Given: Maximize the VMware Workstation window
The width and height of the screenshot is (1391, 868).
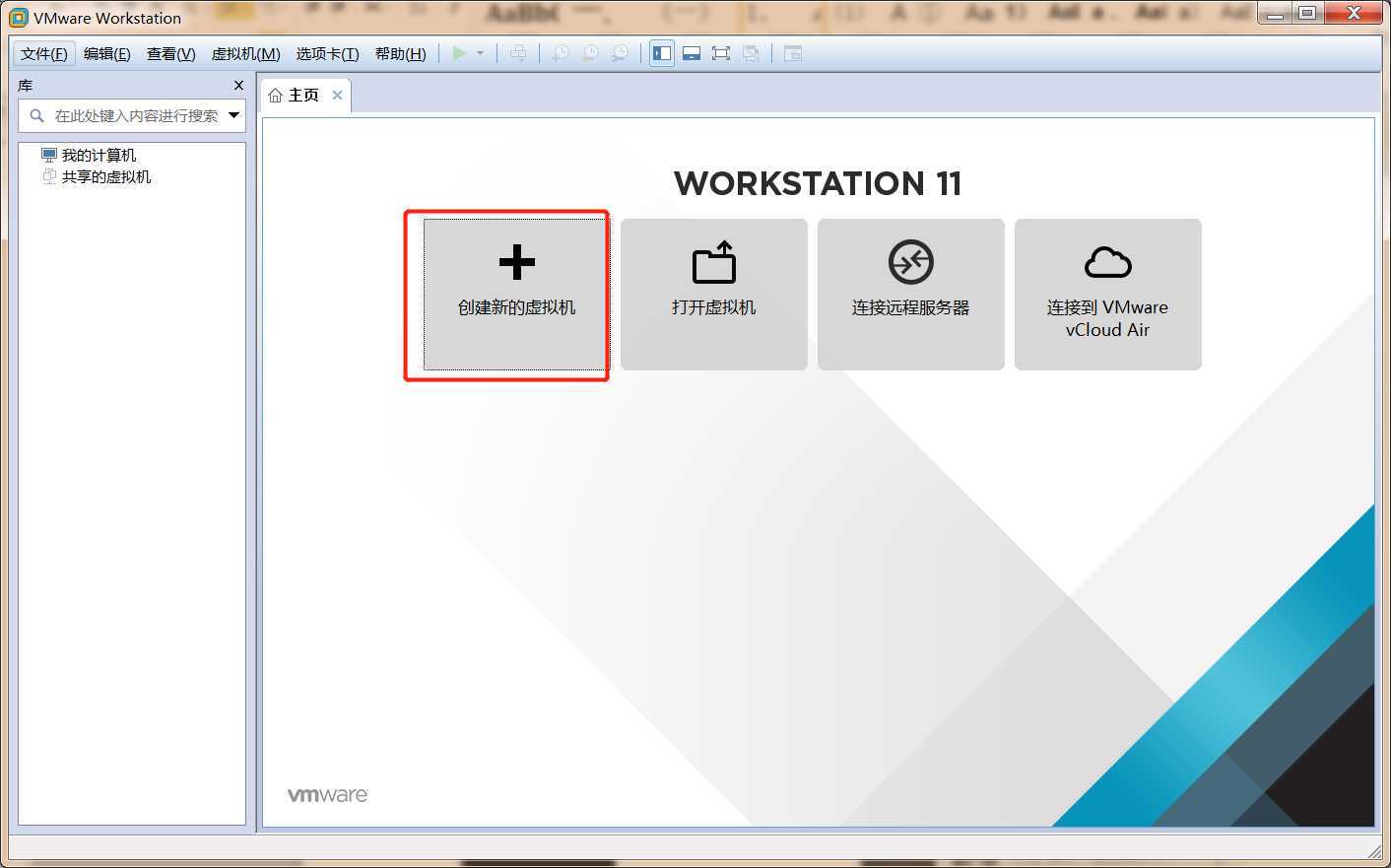Looking at the screenshot, I should tap(1307, 14).
